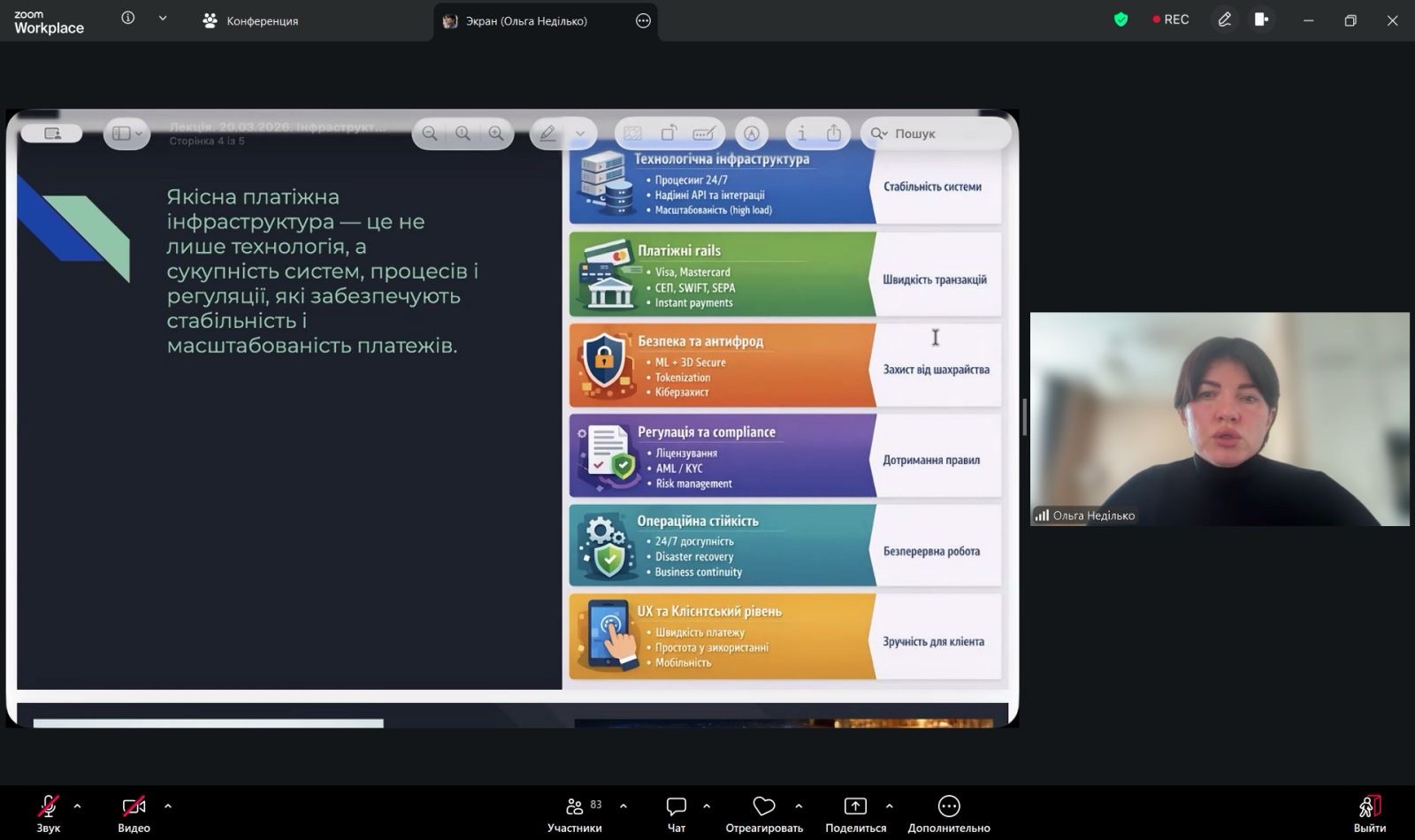Image resolution: width=1415 pixels, height=840 pixels.
Task: Unmute the microphone with Звук button
Action: pos(48,806)
